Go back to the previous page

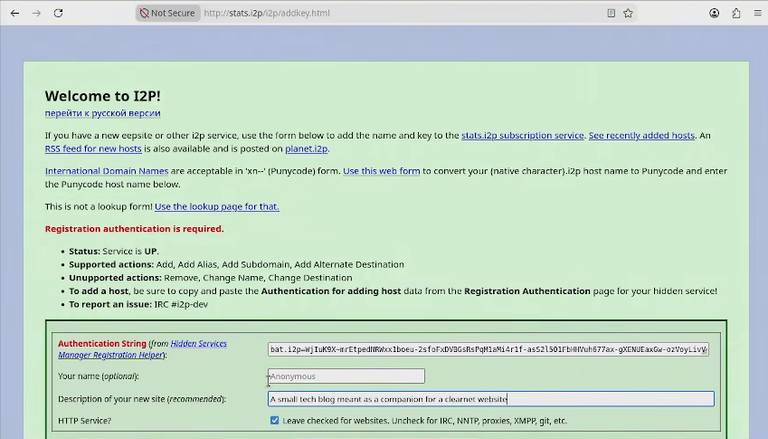15,13
